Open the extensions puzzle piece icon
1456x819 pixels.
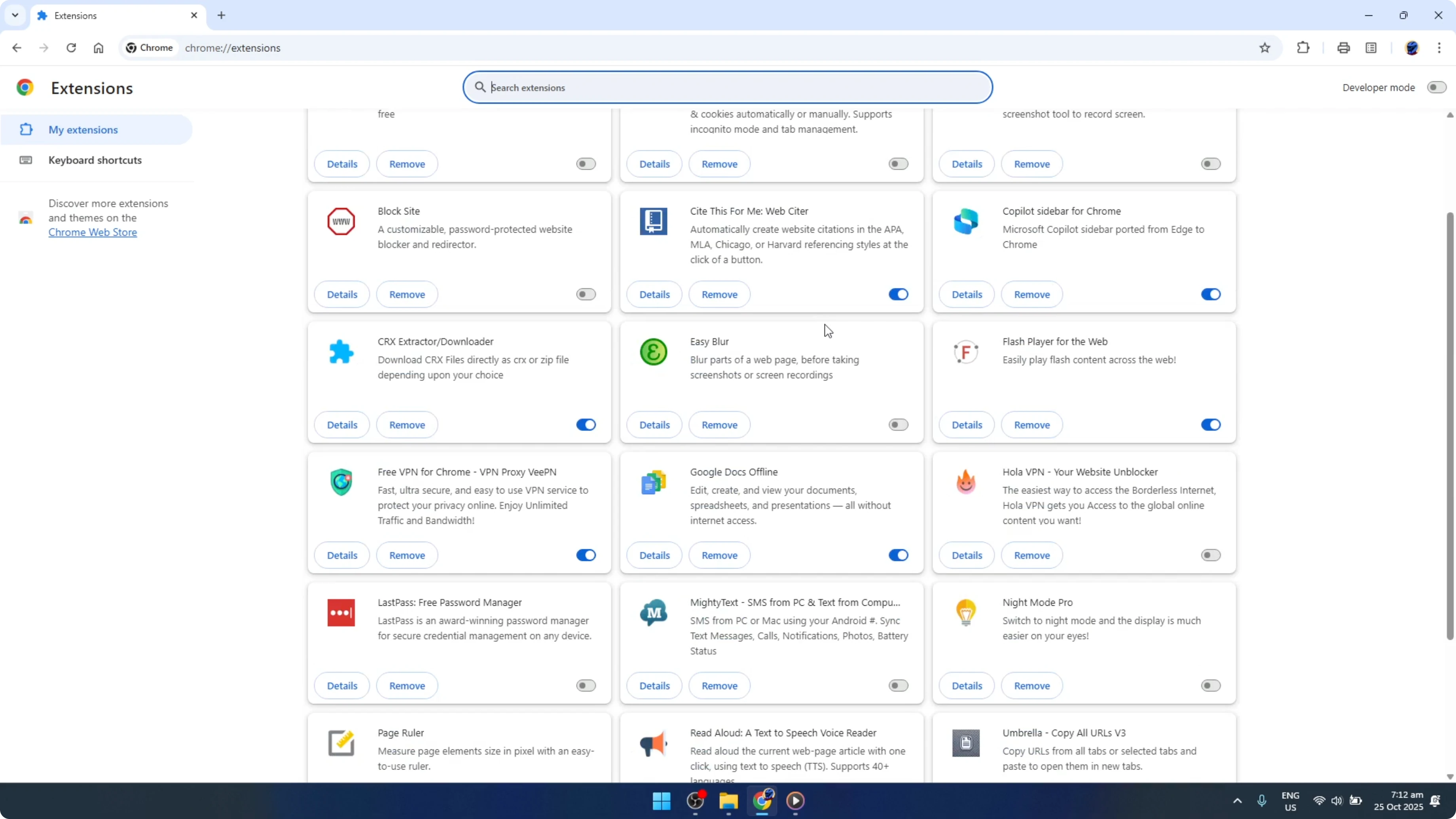(x=1303, y=47)
